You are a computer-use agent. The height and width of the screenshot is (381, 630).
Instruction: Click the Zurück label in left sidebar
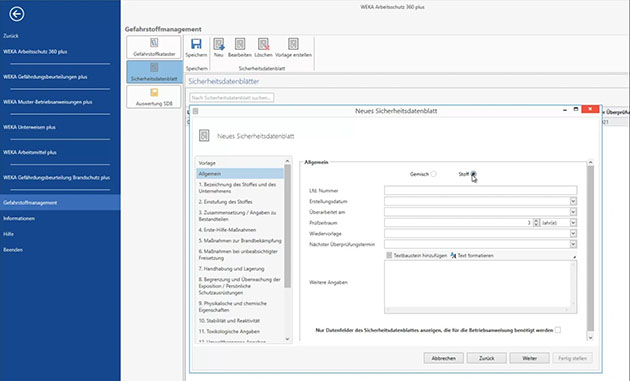click(x=11, y=36)
